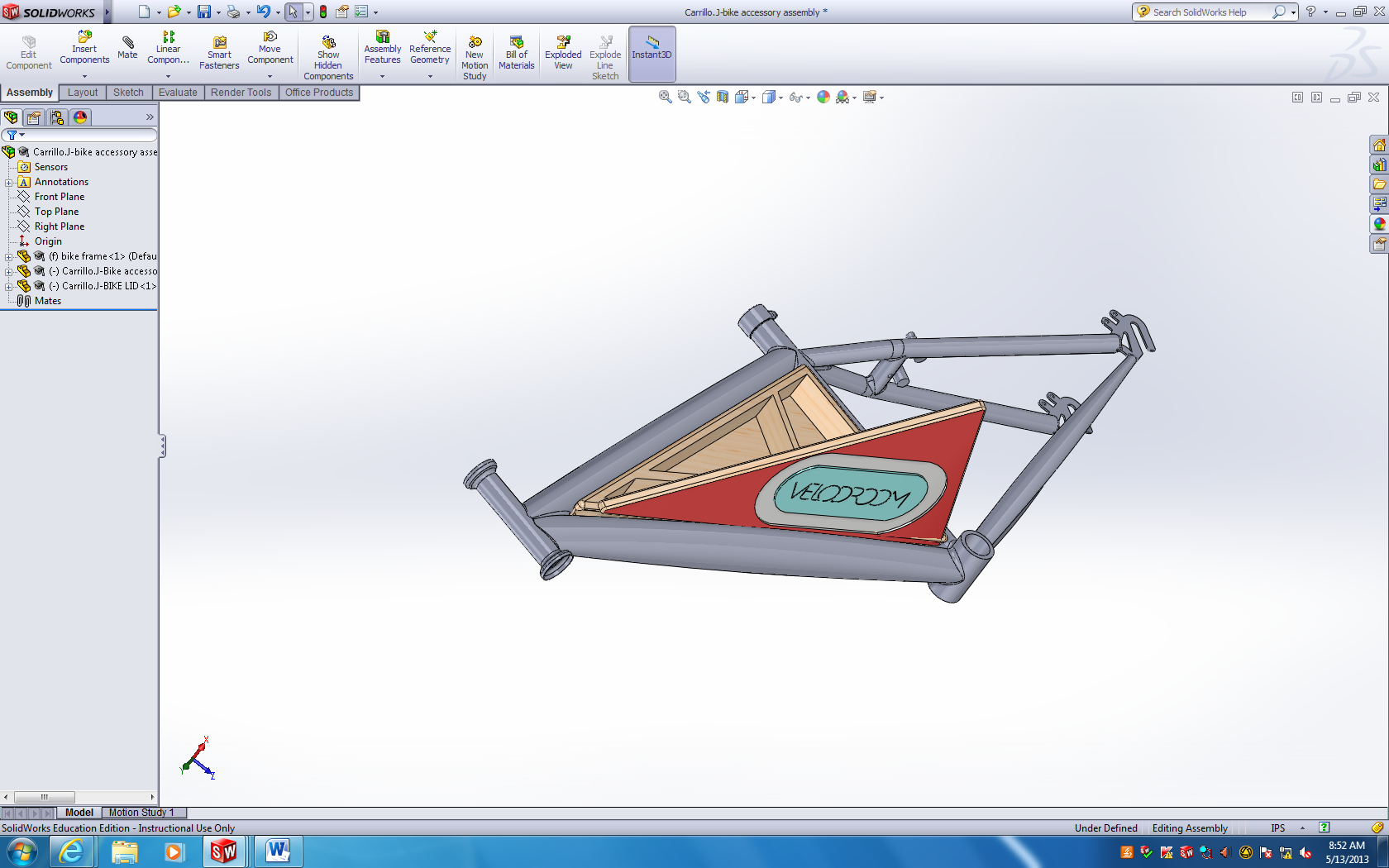The height and width of the screenshot is (868, 1389).
Task: Undo the last action
Action: tap(263, 12)
